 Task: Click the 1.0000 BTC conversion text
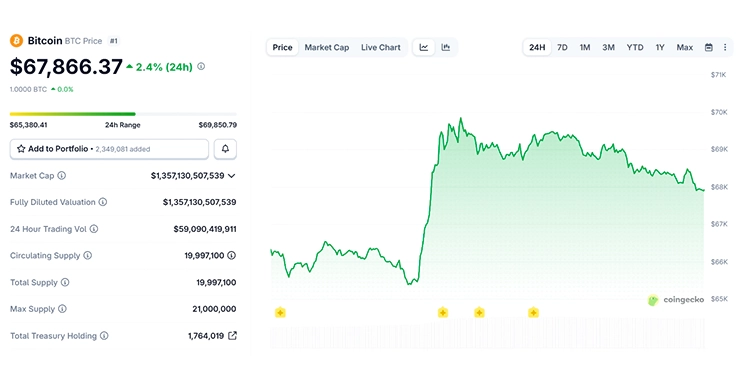28,89
